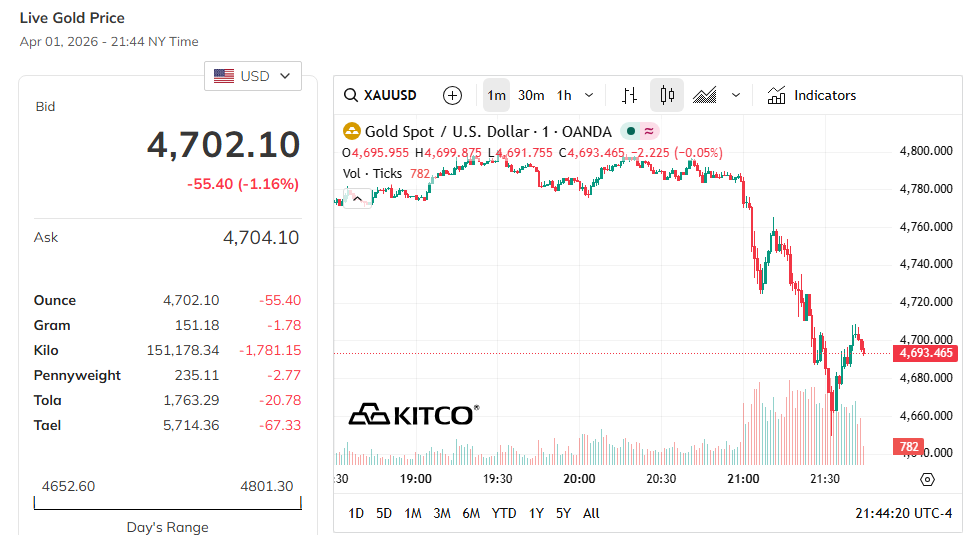966x535 pixels.
Task: Click the 21:44:20 UTC-4 timezone button
Action: (903, 513)
